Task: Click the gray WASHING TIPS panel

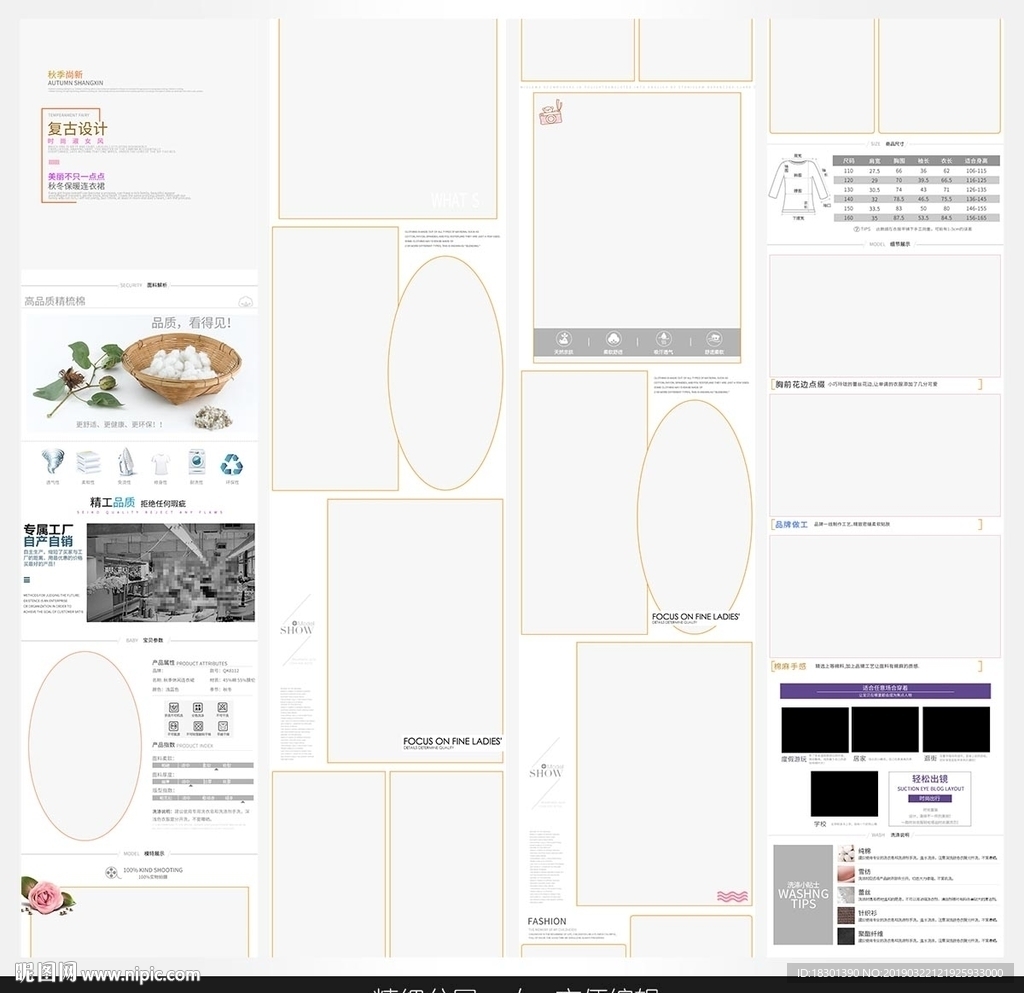Action: tap(803, 895)
